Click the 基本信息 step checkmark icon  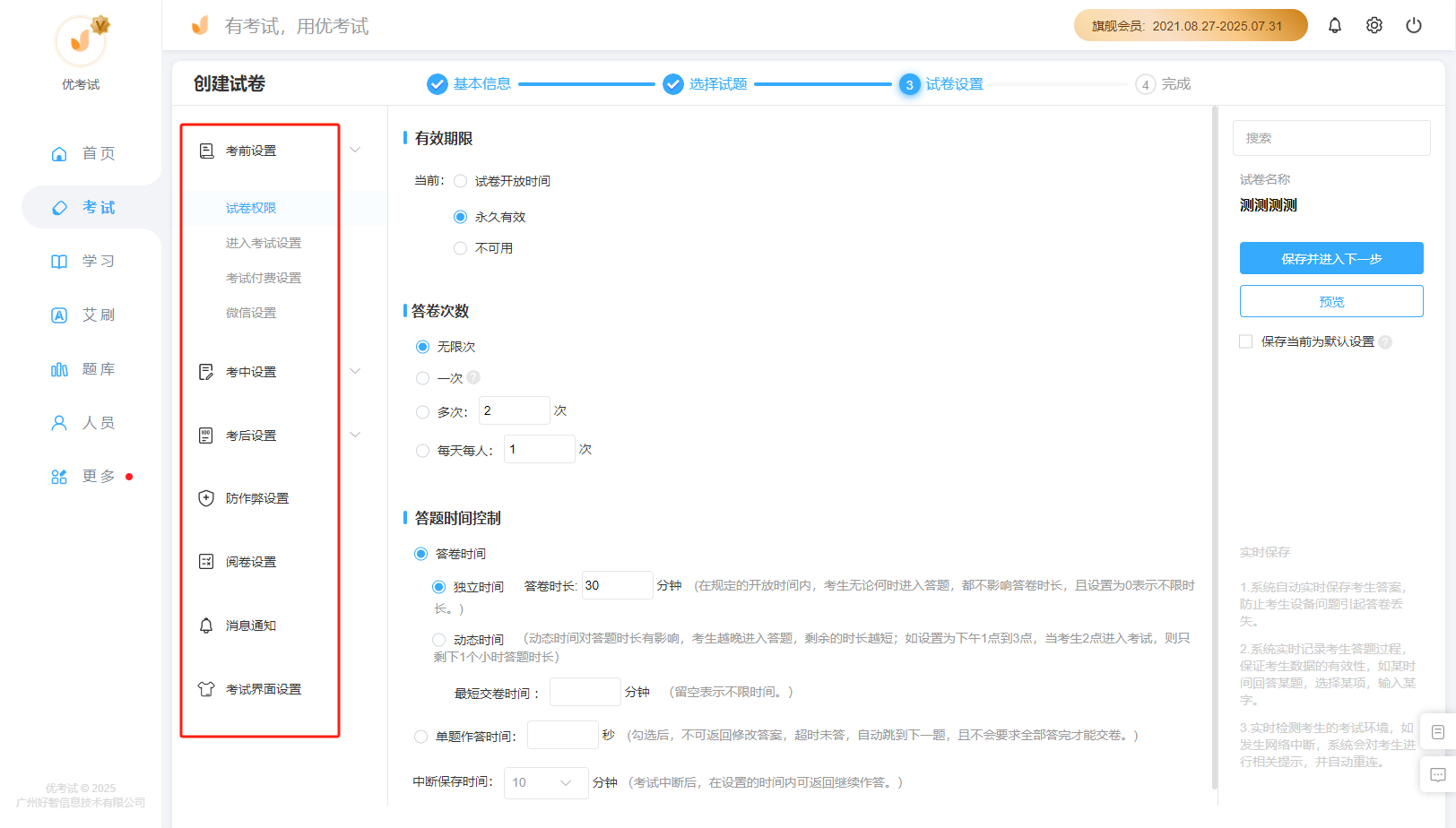coord(437,84)
